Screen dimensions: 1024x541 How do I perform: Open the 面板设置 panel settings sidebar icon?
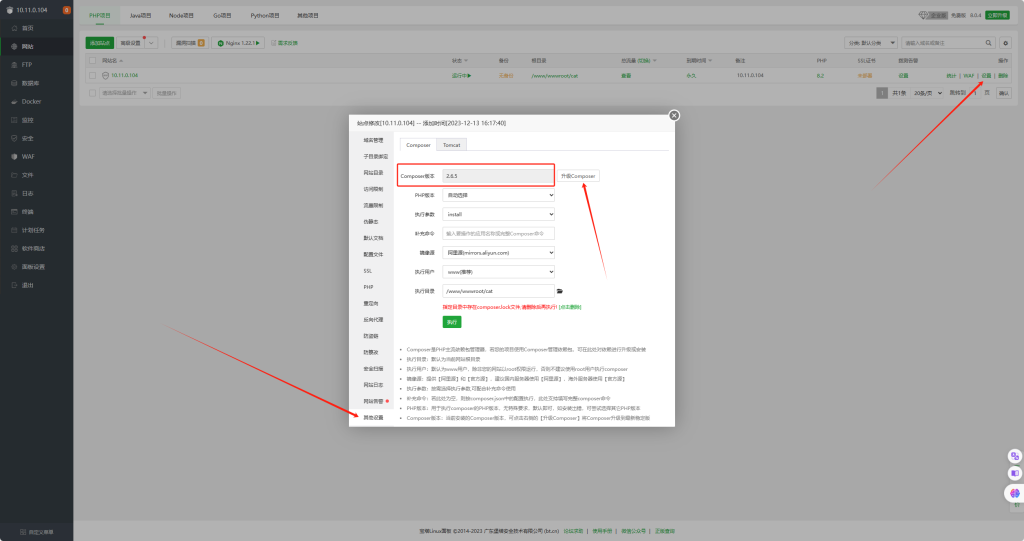(14, 267)
